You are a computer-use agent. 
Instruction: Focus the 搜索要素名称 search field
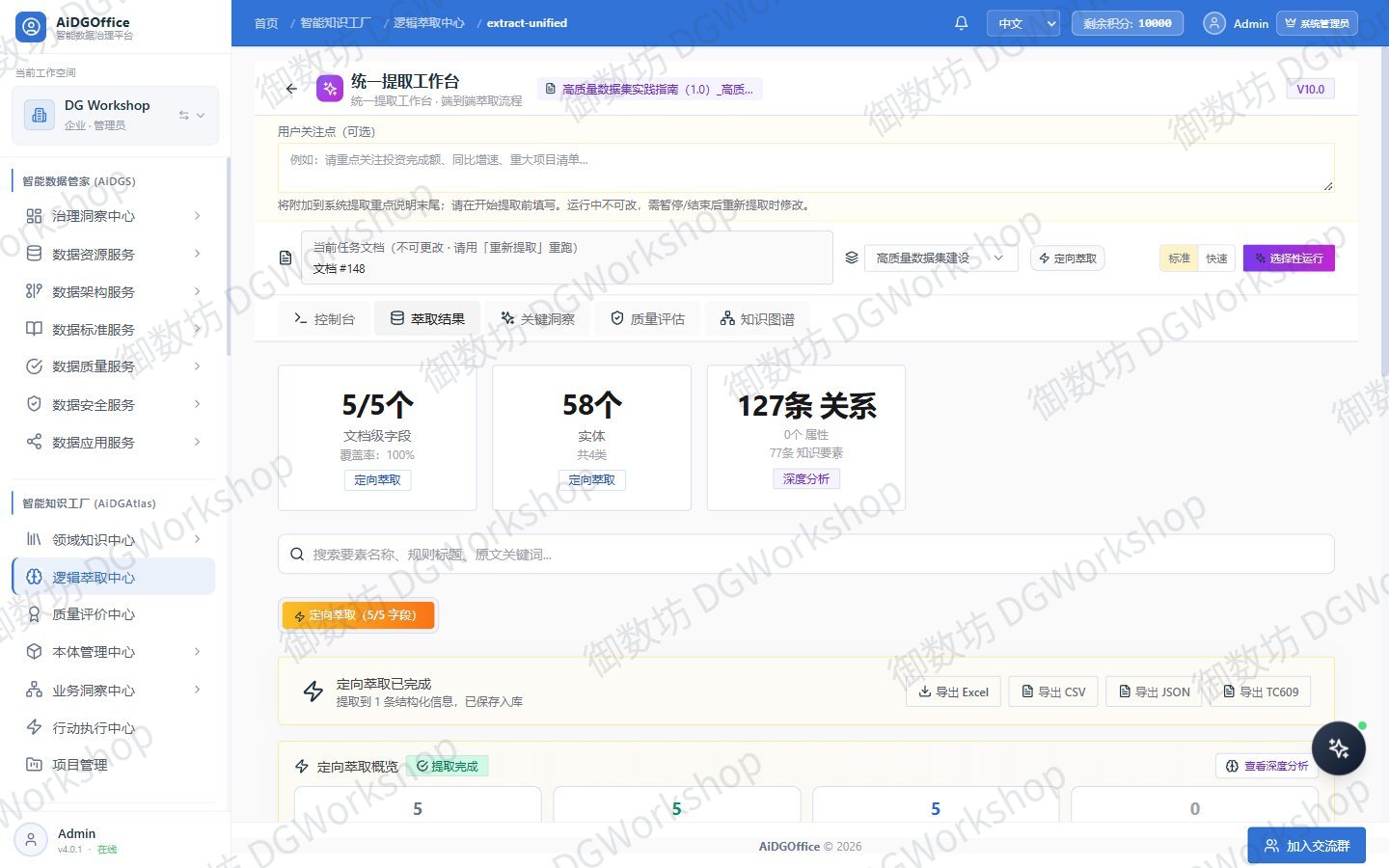coord(806,555)
